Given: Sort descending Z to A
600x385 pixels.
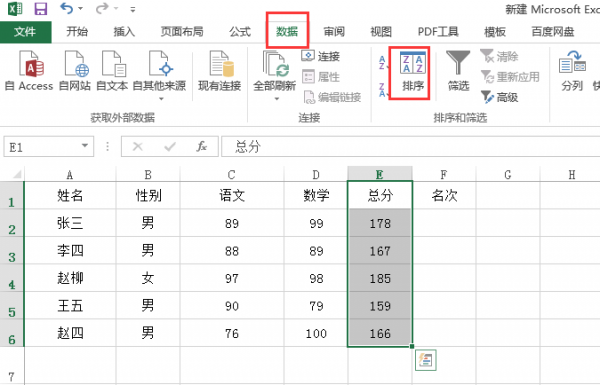Looking at the screenshot, I should 382,90.
